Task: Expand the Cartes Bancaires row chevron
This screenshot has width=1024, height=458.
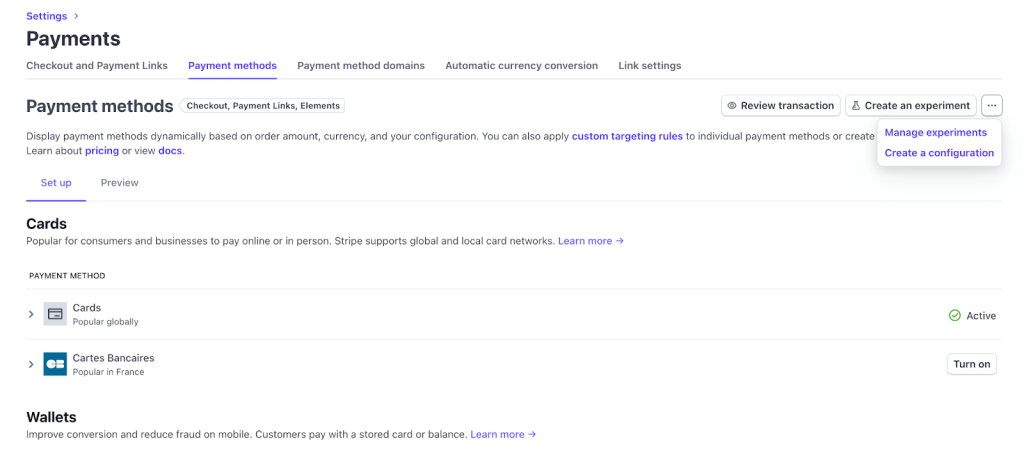Action: pos(31,364)
